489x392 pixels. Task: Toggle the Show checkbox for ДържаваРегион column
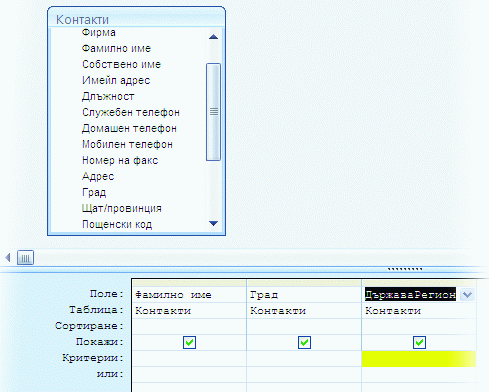(419, 342)
